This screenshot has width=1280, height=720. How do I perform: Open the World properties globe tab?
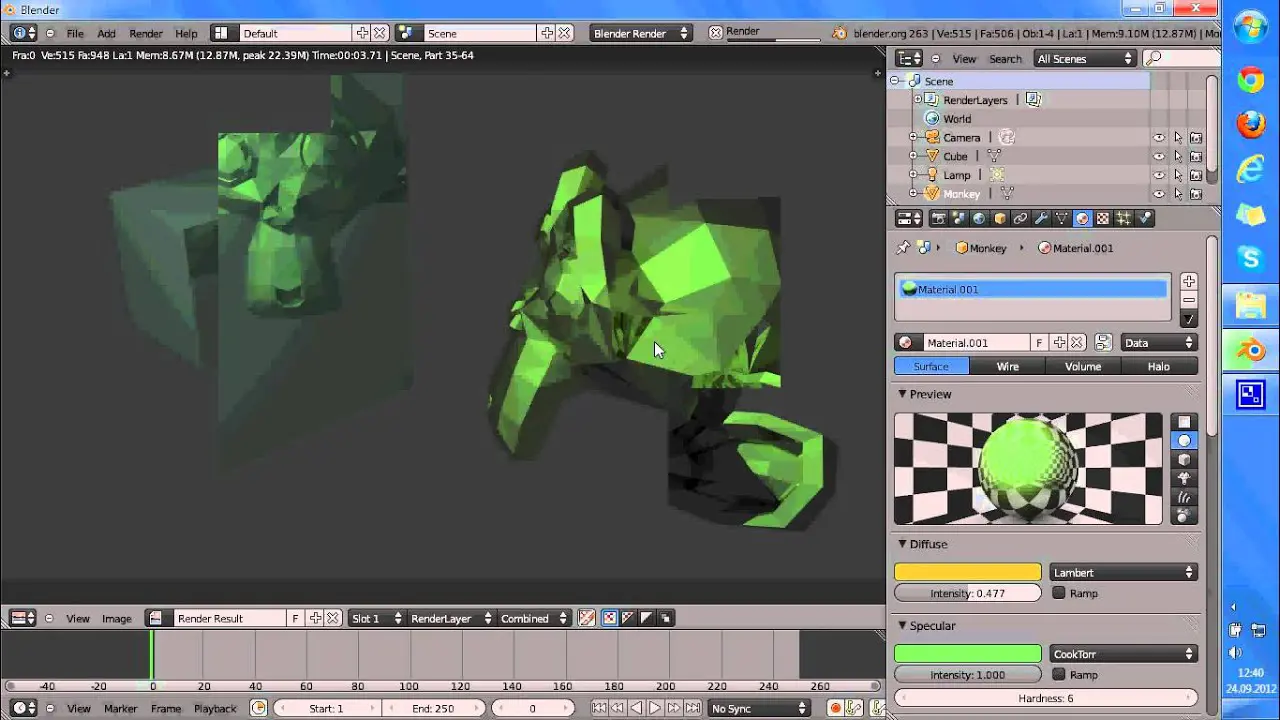coord(979,218)
